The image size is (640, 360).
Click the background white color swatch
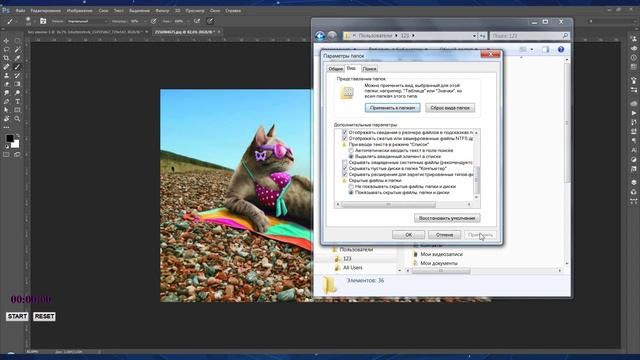tap(16, 144)
